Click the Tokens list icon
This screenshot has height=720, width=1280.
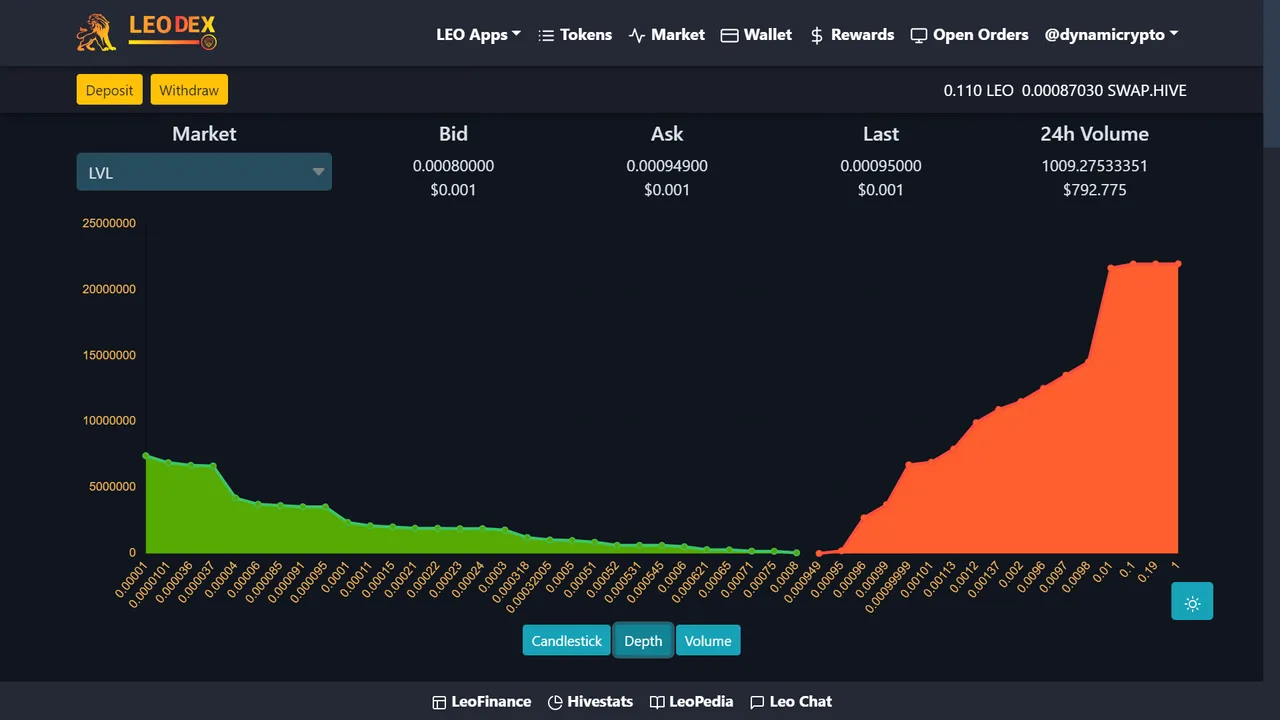coord(546,35)
